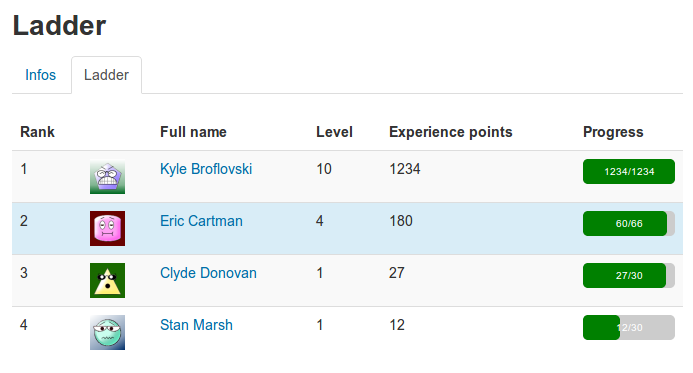Click the Full name column header
This screenshot has width=693, height=373.
coord(193,132)
